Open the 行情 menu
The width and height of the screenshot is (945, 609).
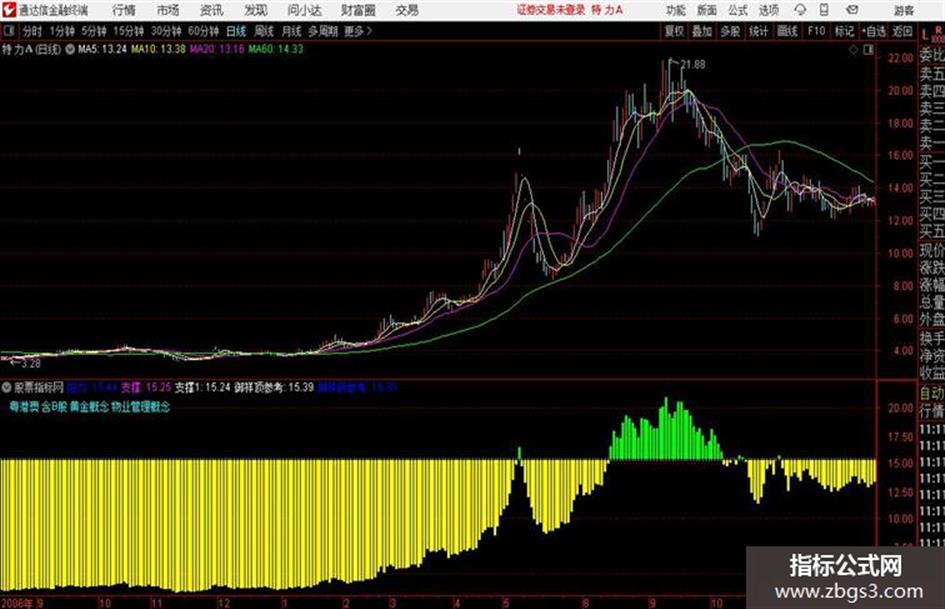[x=124, y=10]
